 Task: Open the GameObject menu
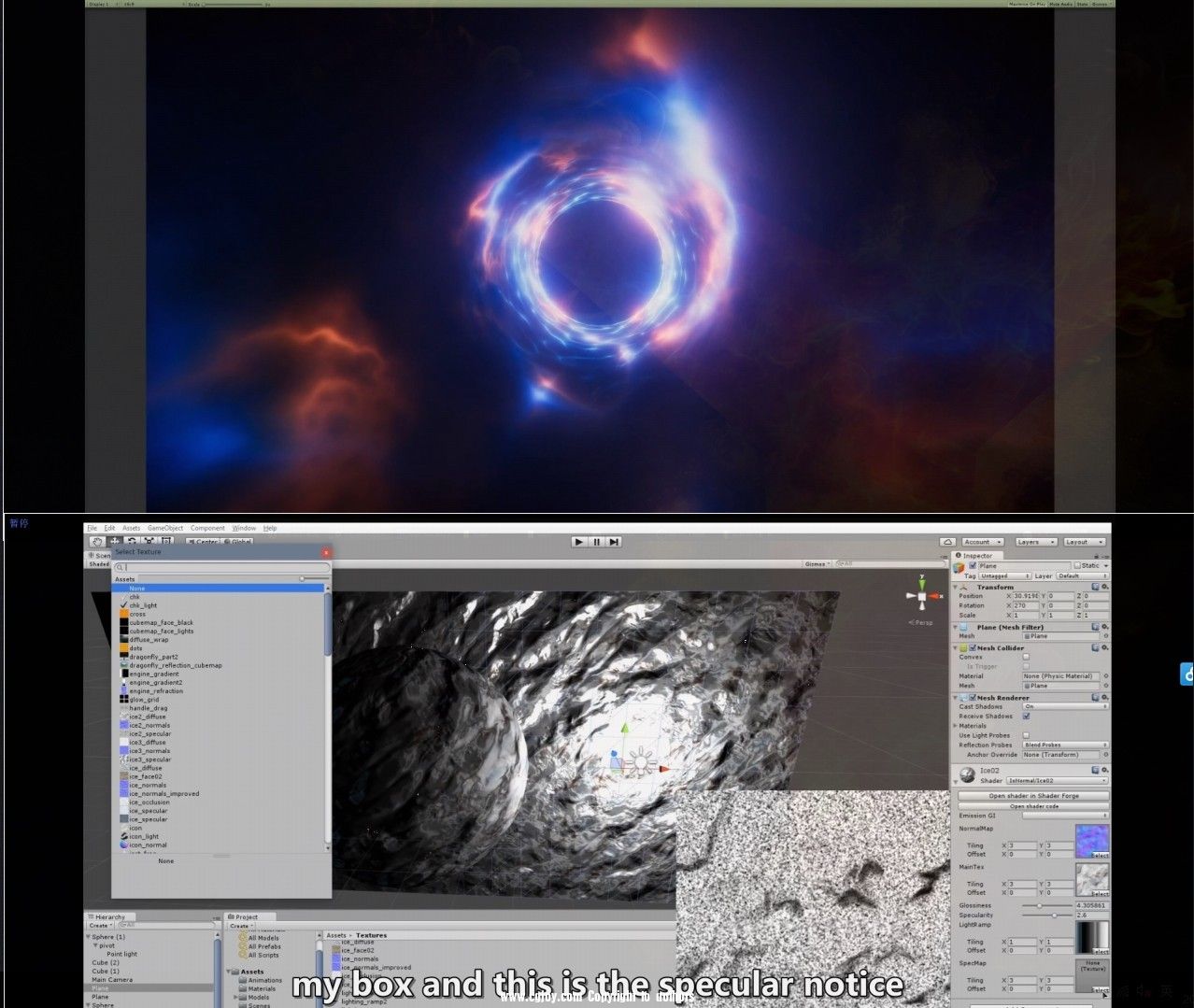[165, 528]
